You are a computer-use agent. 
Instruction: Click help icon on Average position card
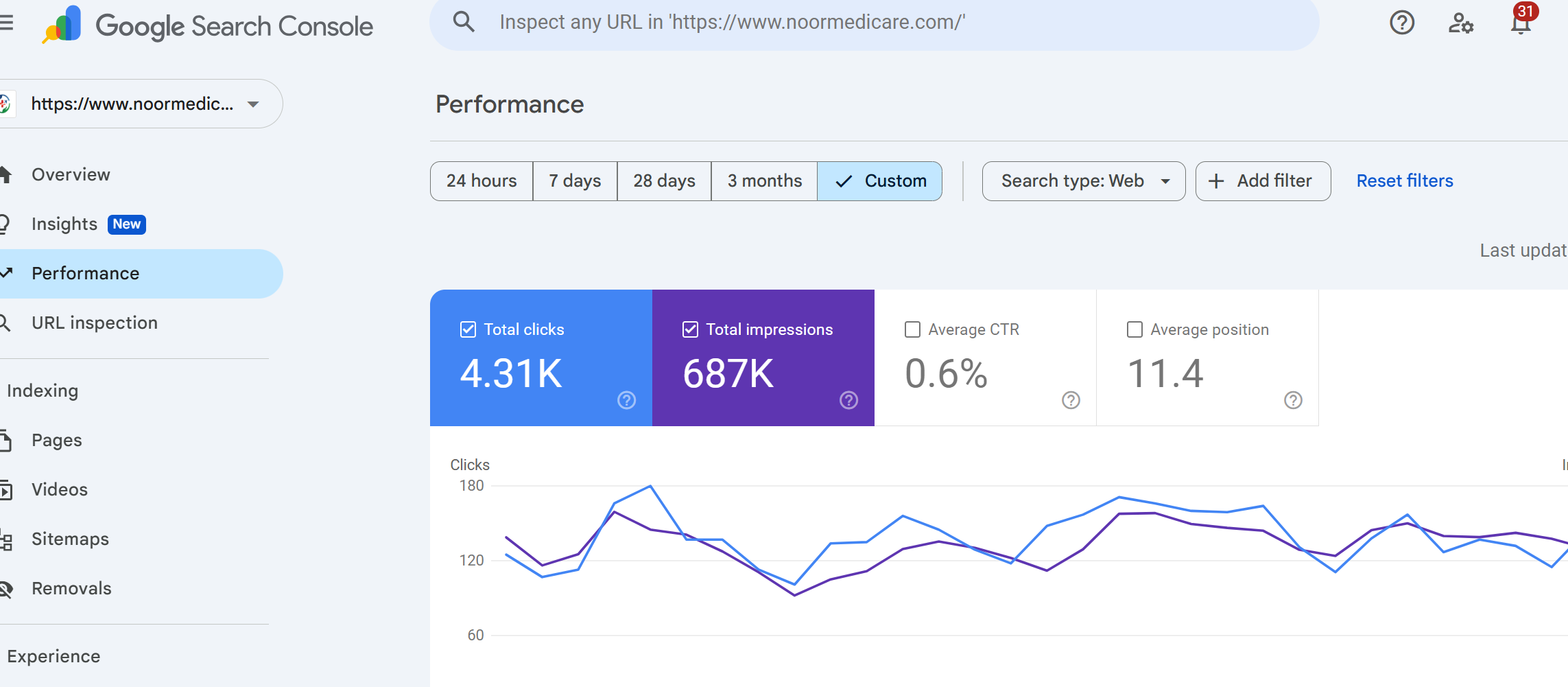(x=1293, y=400)
